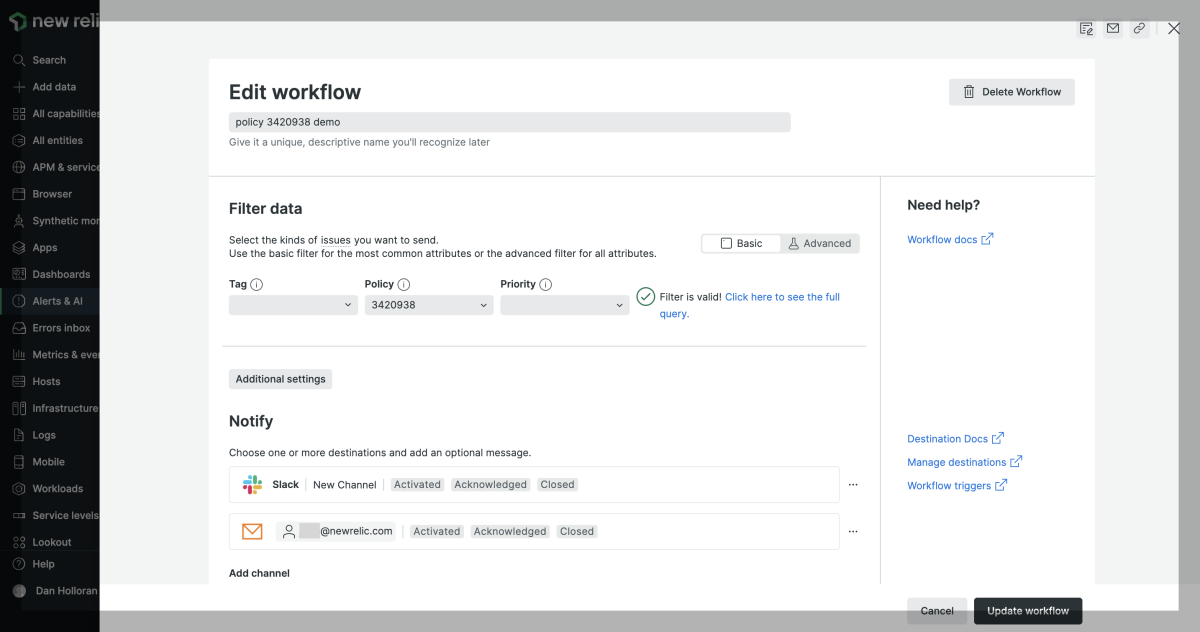Viewport: 1200px width, 632px height.
Task: Click the mail icon in top toolbar
Action: pos(1113,29)
